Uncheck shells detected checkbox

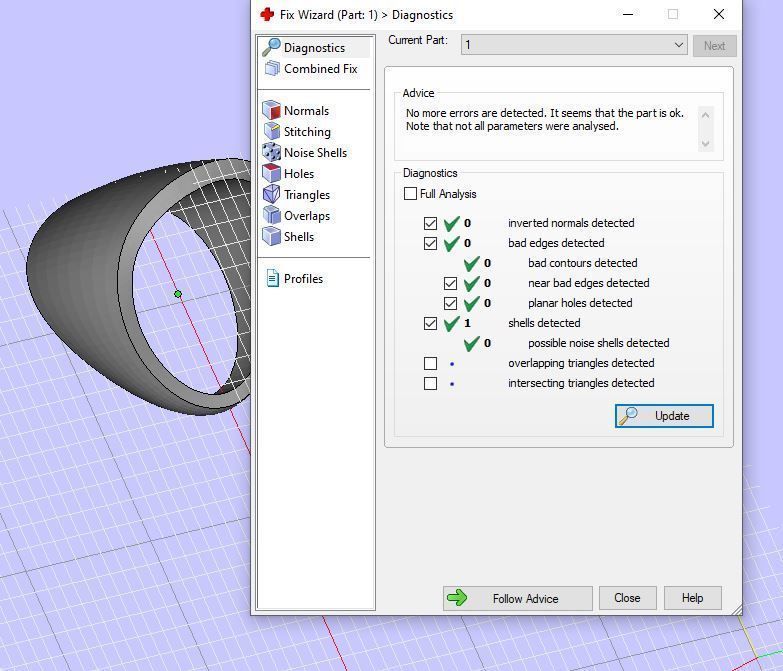(x=430, y=323)
